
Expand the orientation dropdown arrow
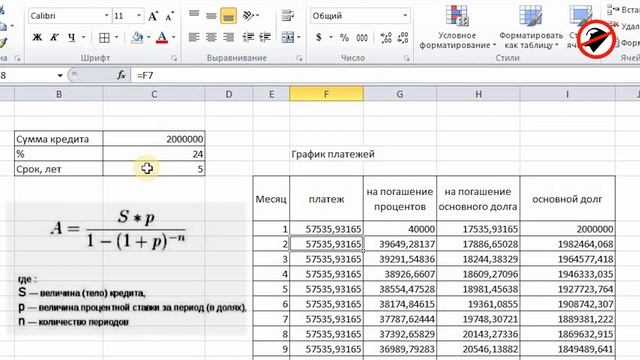point(258,16)
